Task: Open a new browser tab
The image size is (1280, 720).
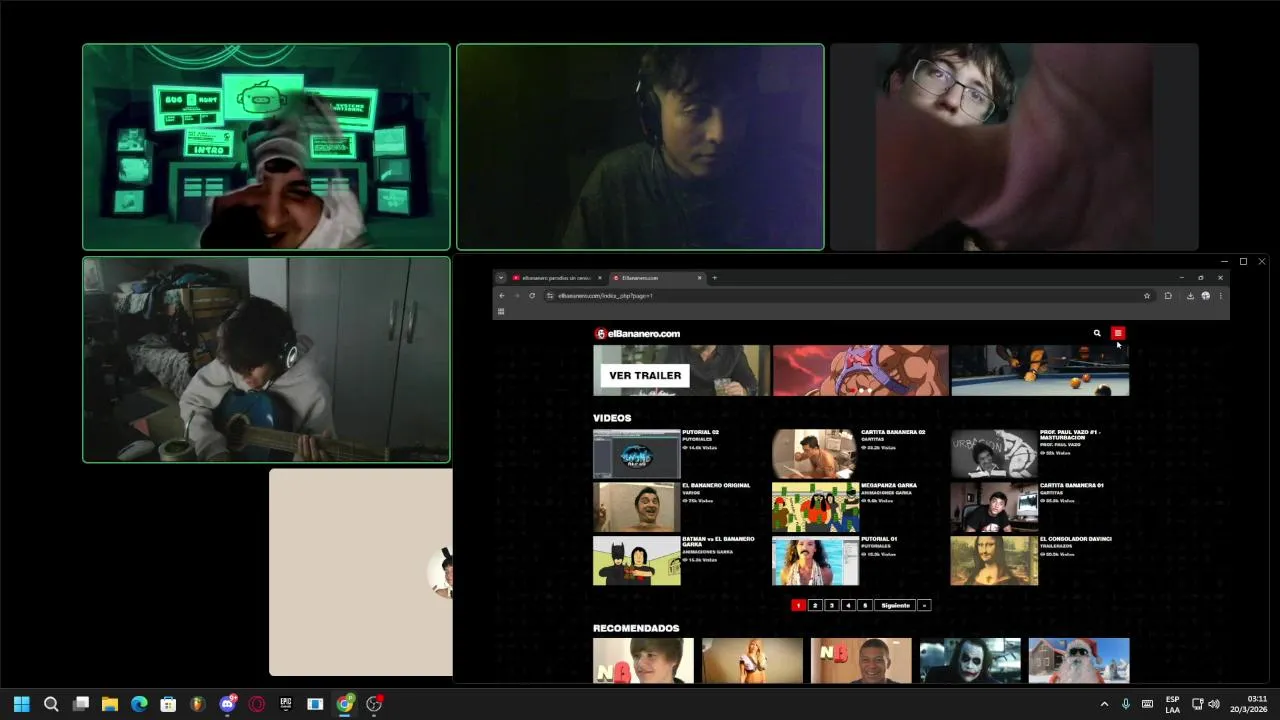Action: [714, 278]
